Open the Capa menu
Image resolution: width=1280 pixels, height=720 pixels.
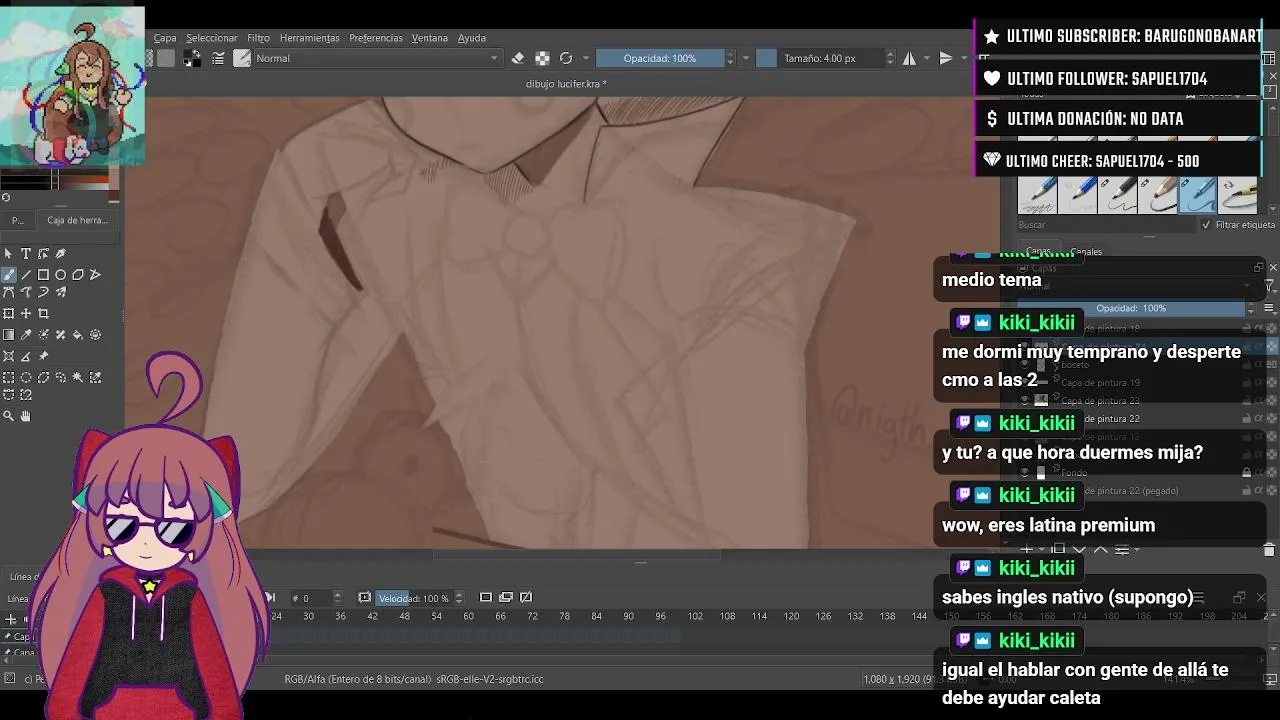point(165,38)
